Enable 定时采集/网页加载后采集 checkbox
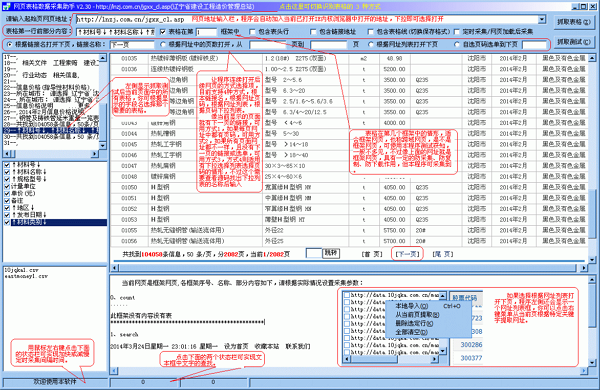600x390 pixels. point(457,32)
